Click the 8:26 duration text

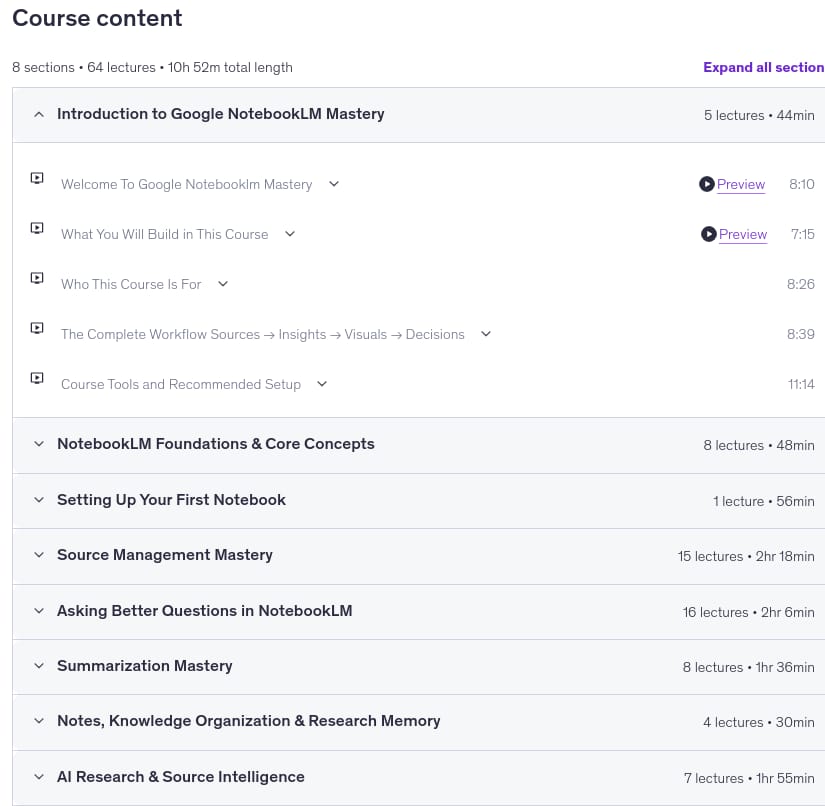[801, 285]
